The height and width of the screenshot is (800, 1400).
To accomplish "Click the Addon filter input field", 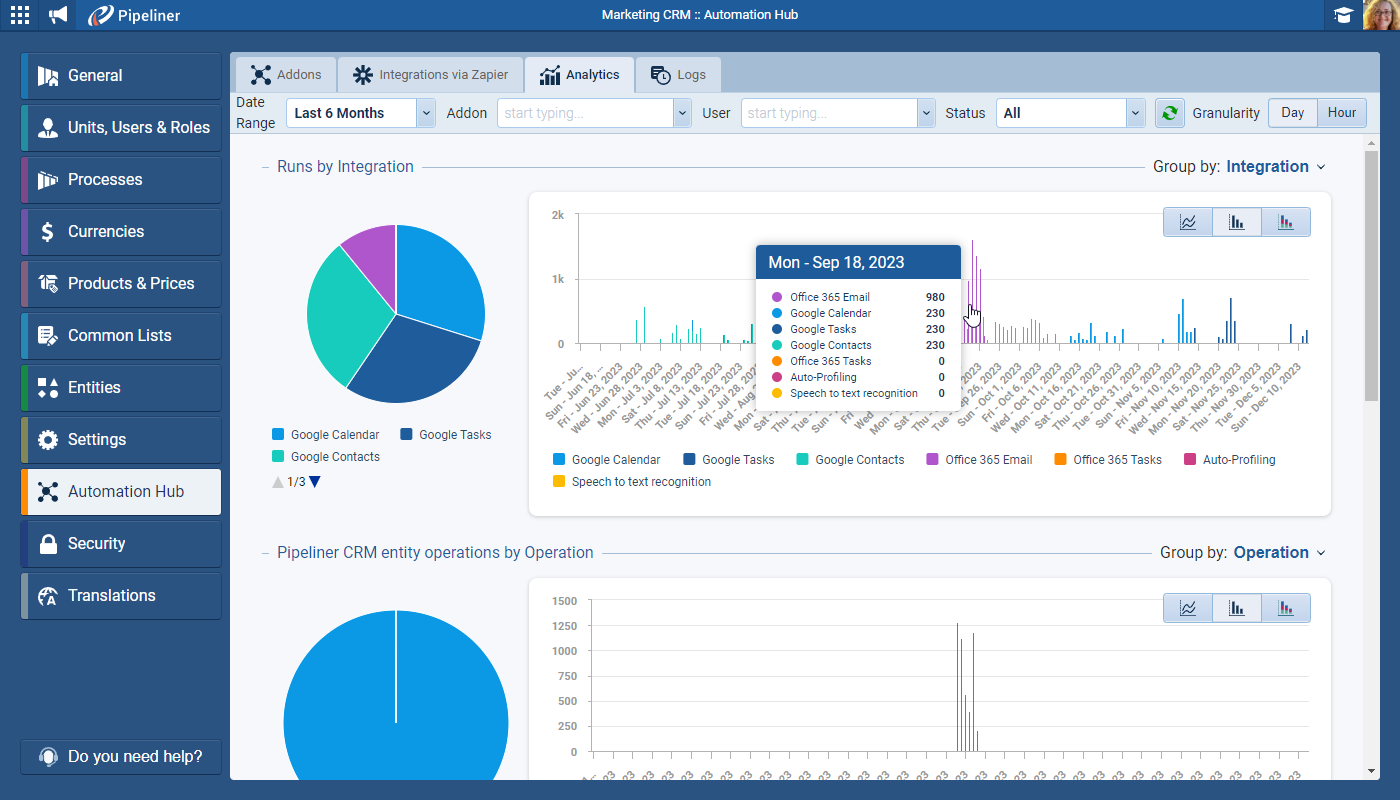I will pos(585,113).
